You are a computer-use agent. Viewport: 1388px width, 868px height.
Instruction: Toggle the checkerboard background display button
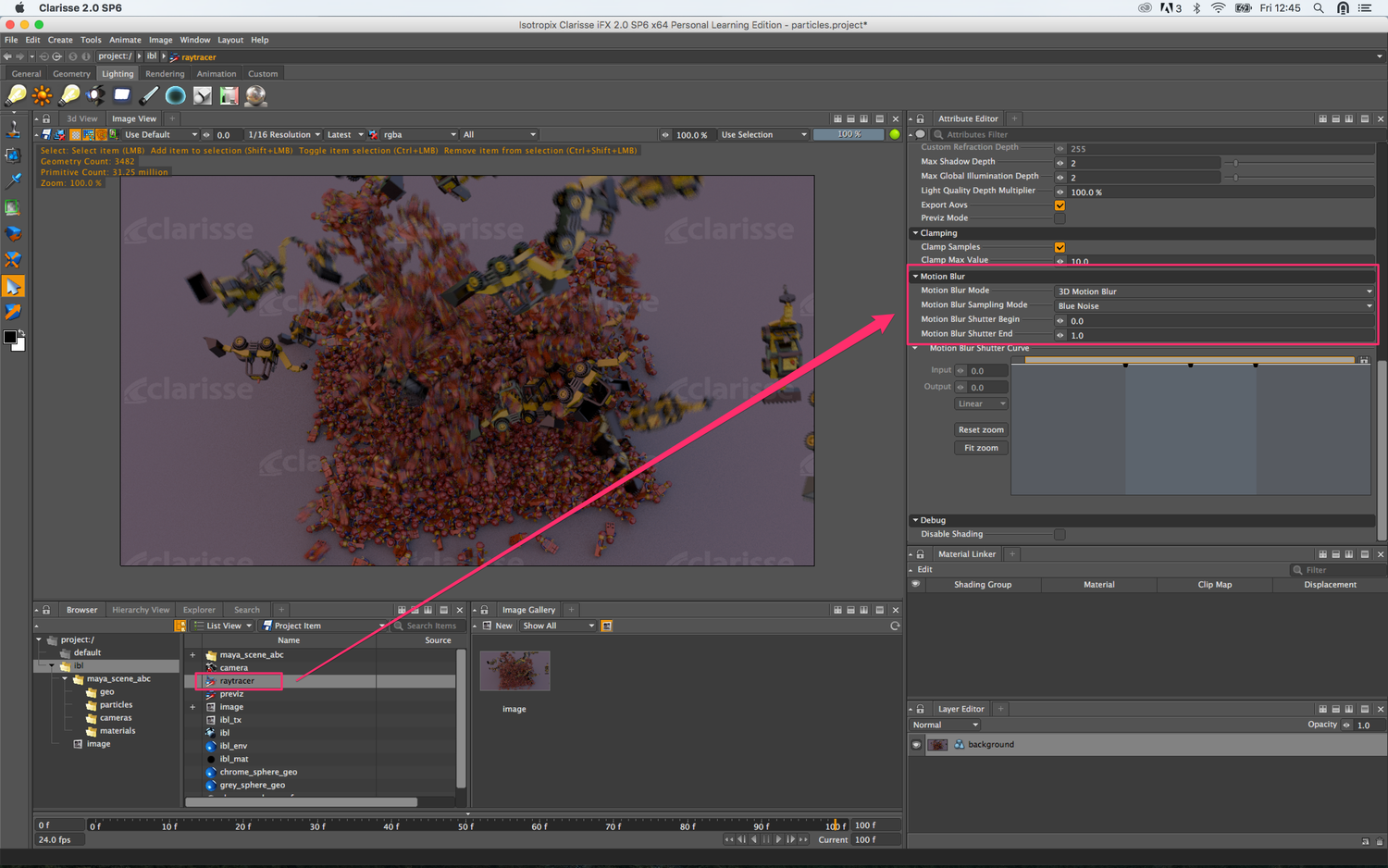[75, 135]
